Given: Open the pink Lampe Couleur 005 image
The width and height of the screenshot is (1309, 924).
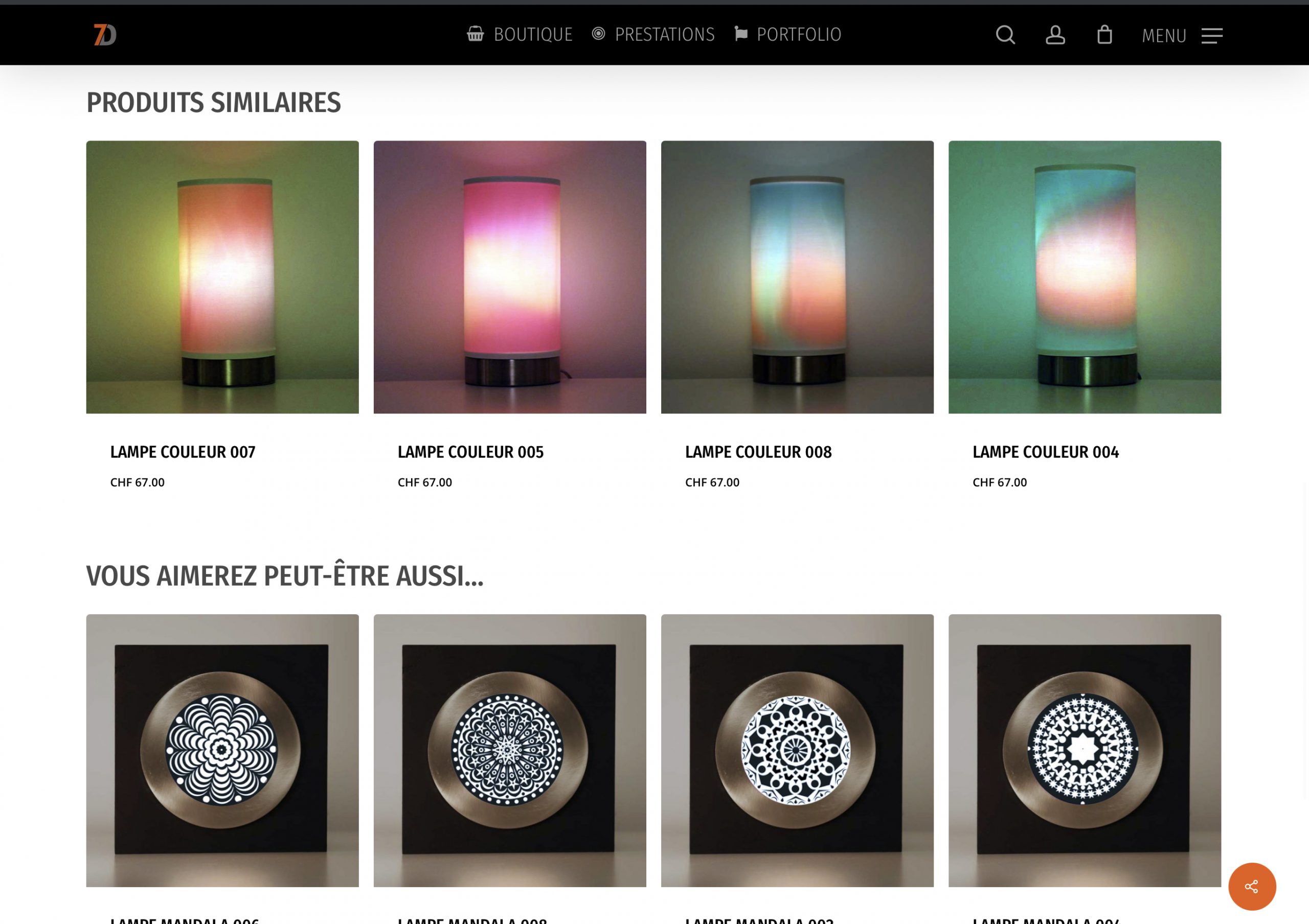Looking at the screenshot, I should 510,277.
